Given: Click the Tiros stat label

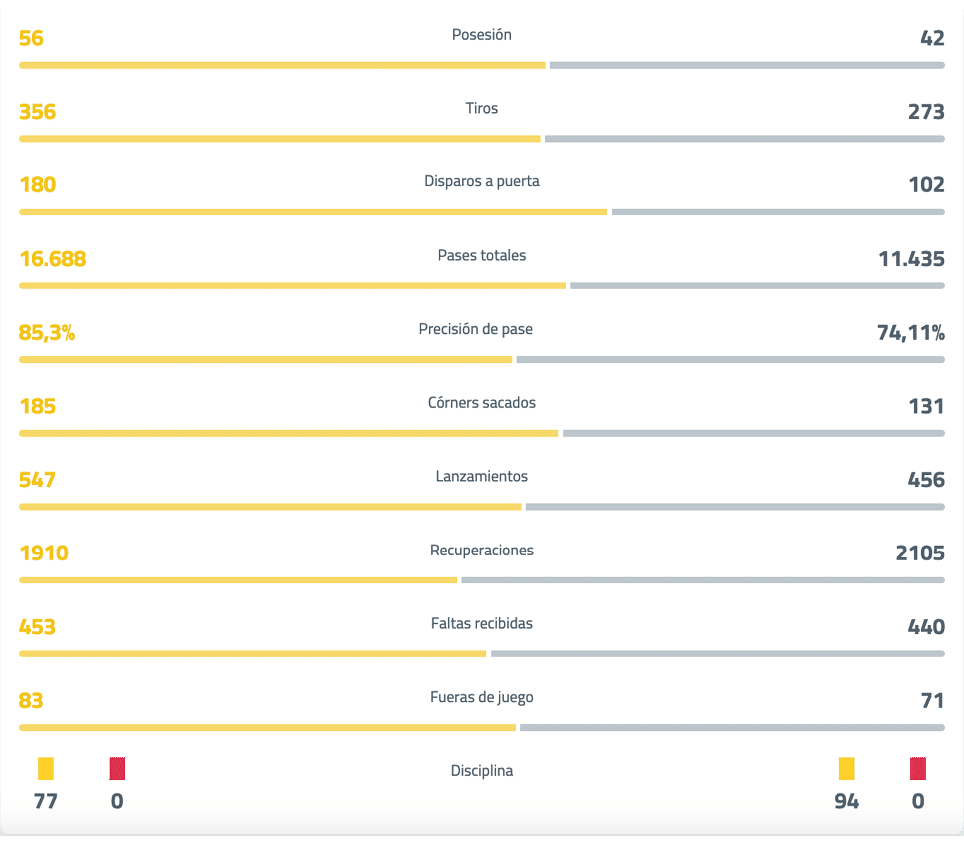Looking at the screenshot, I should pos(482,108).
